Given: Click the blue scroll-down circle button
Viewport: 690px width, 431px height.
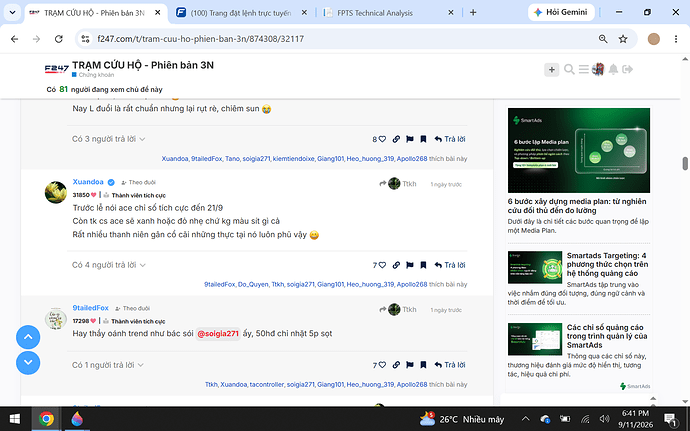Looking at the screenshot, I should pyautogui.click(x=28, y=362).
